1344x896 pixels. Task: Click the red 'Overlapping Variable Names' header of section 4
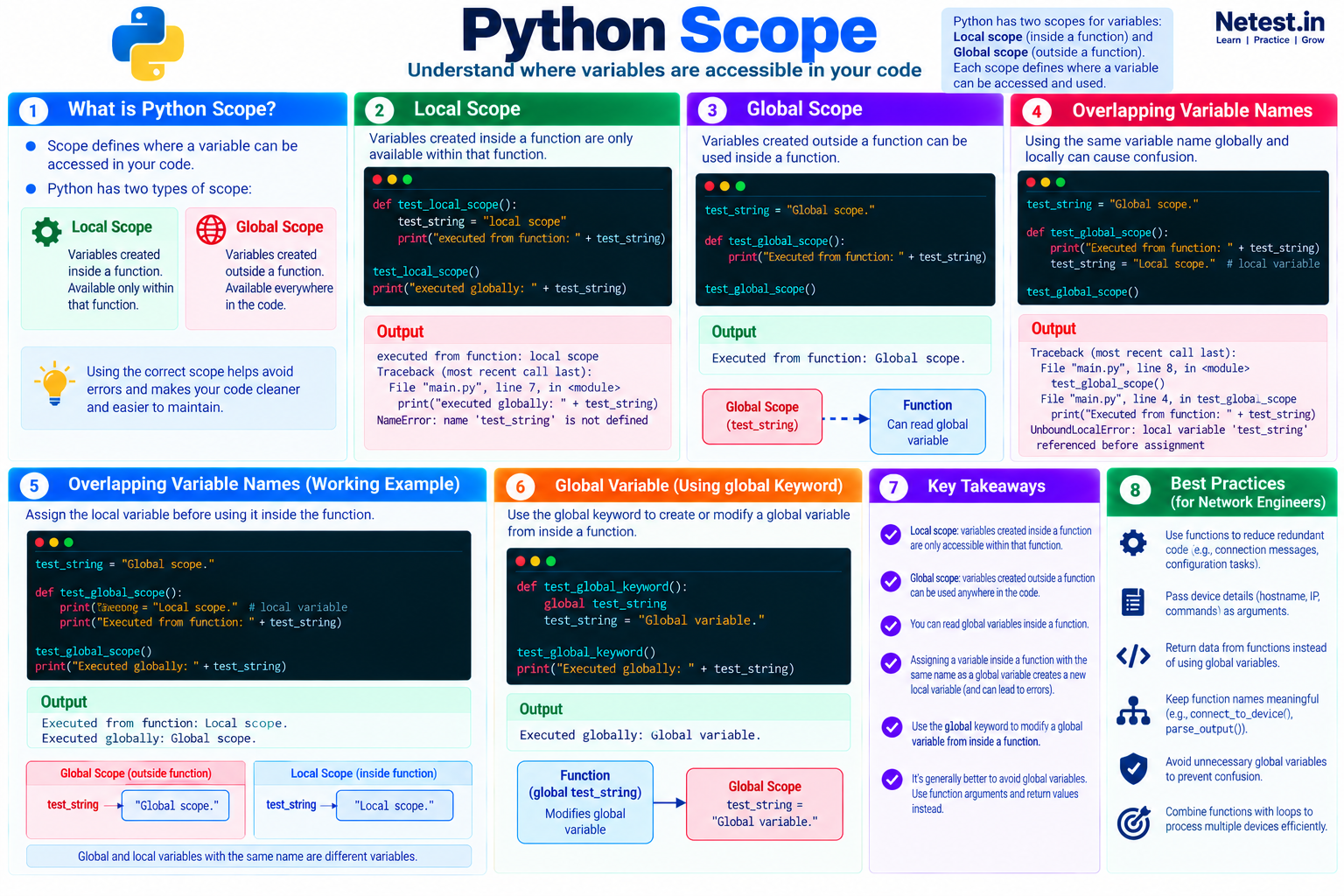[1173, 110]
